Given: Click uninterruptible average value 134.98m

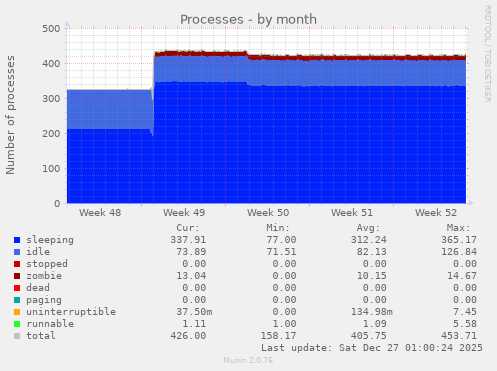Looking at the screenshot, I should pos(372,312).
